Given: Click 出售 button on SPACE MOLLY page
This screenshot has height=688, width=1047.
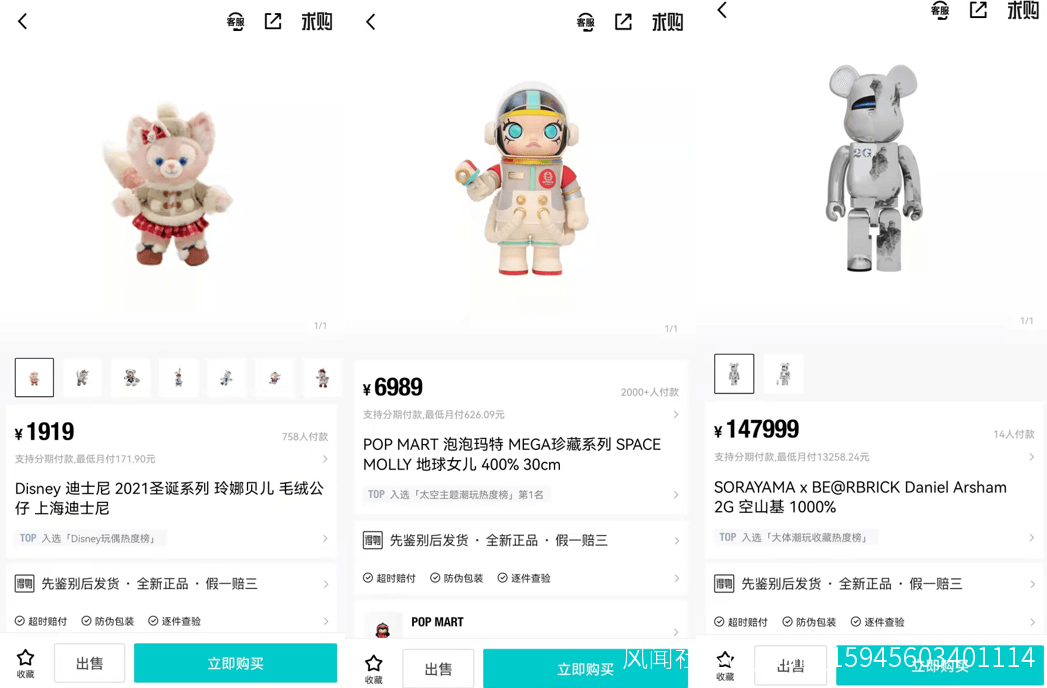Looking at the screenshot, I should pyautogui.click(x=438, y=669).
